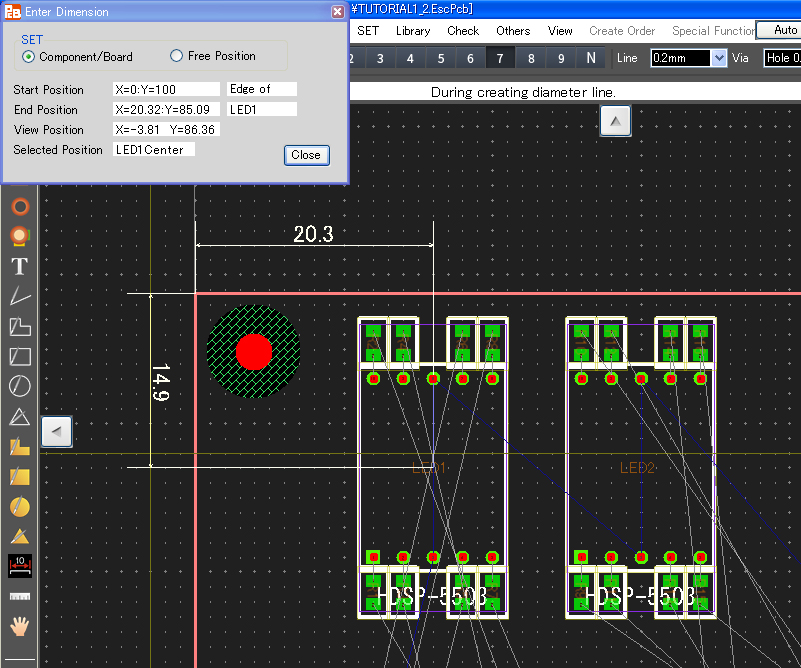The height and width of the screenshot is (668, 801).
Task: Select the filled polygon tool
Action: [20, 446]
